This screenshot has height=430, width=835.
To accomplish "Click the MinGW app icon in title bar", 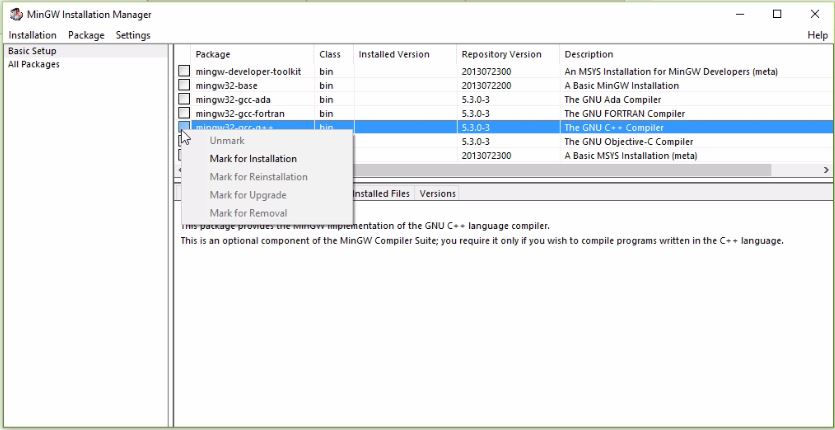I will click(x=16, y=14).
